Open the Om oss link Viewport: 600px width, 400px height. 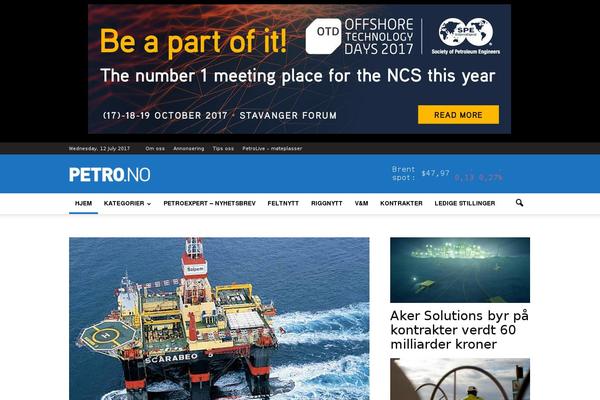[155, 149]
